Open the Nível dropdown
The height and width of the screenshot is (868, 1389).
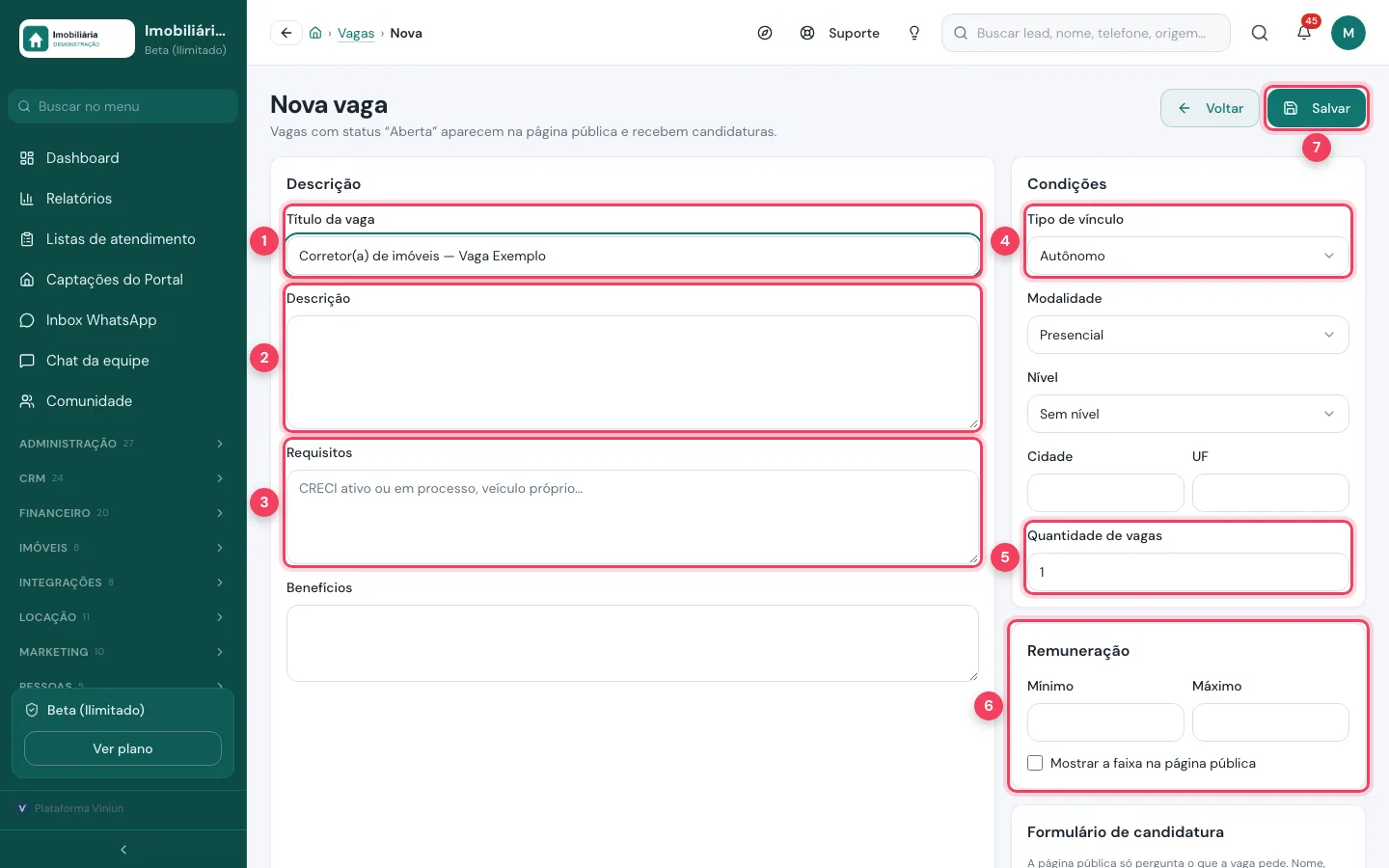click(1187, 414)
